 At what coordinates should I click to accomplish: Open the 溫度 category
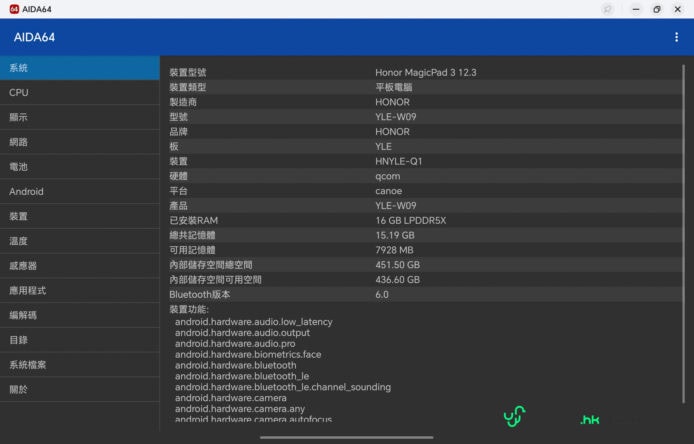pyautogui.click(x=80, y=241)
